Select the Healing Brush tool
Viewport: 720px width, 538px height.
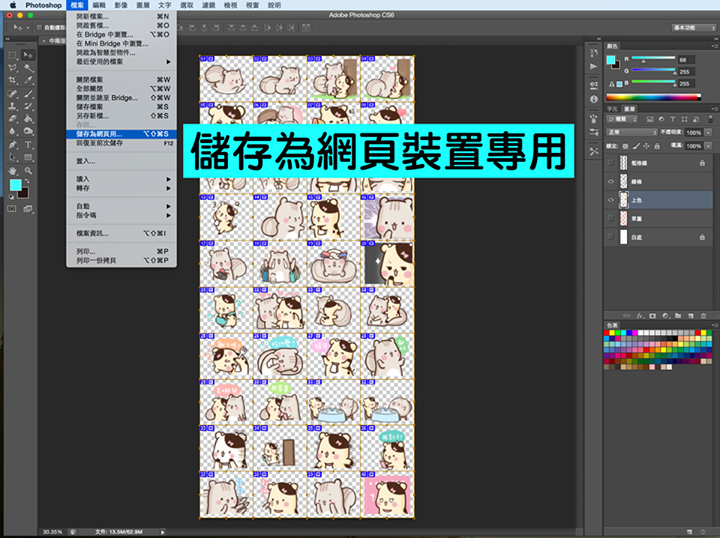[x=13, y=94]
